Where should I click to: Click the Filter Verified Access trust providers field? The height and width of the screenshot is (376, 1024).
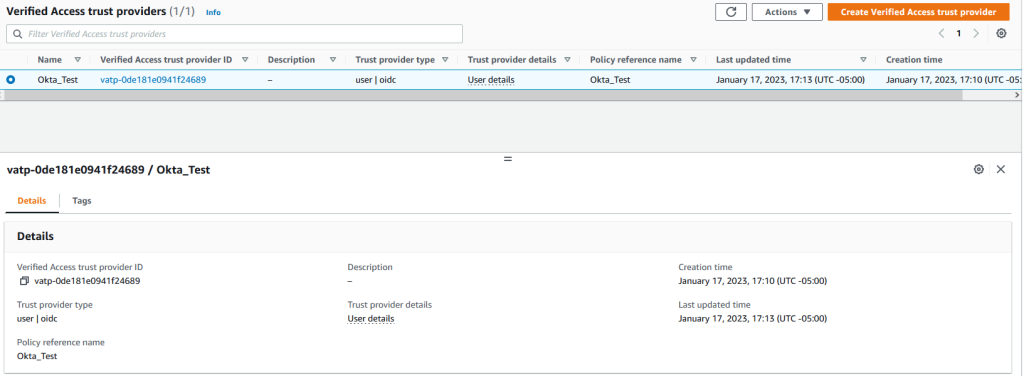pos(234,33)
